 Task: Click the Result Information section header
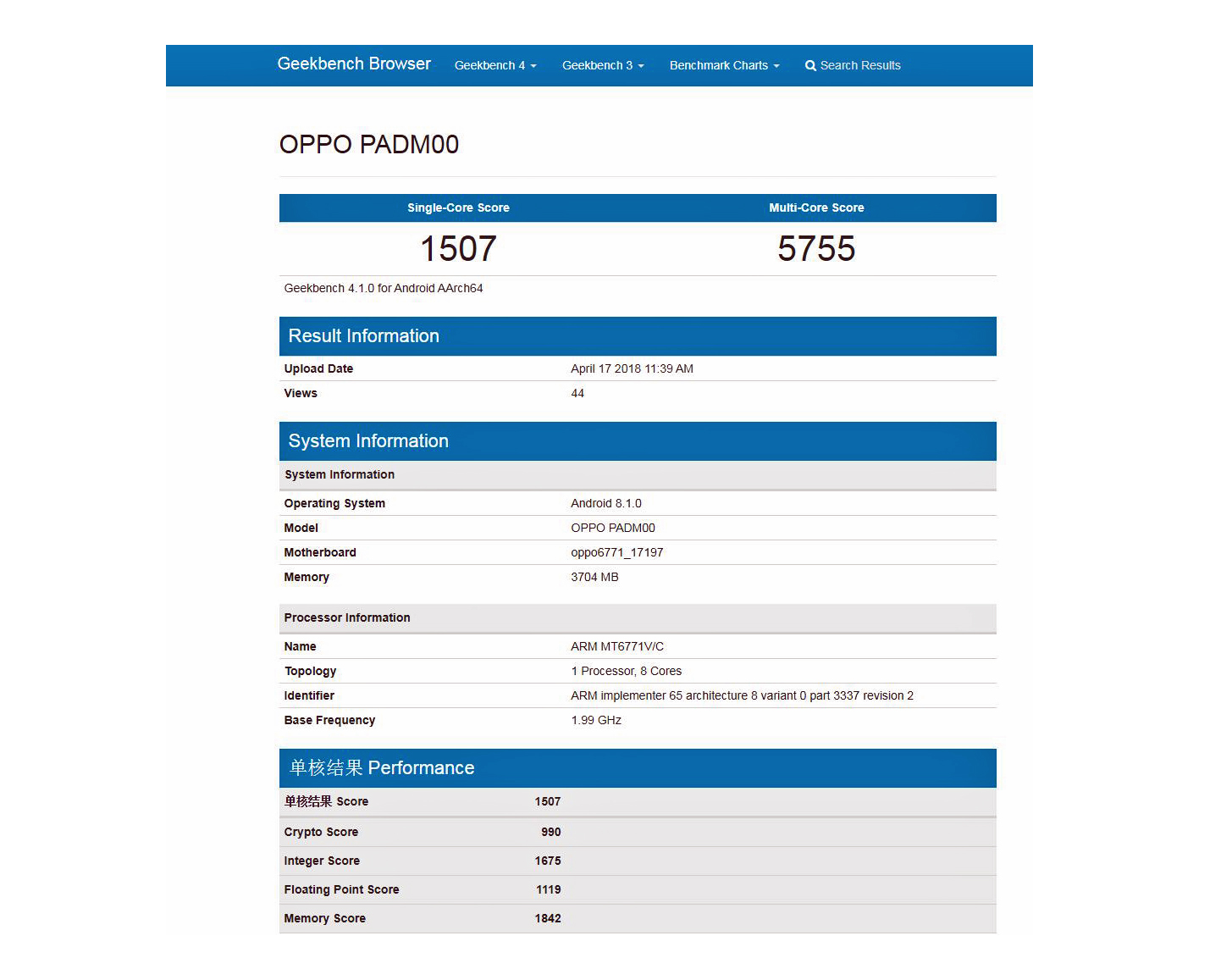pos(638,336)
